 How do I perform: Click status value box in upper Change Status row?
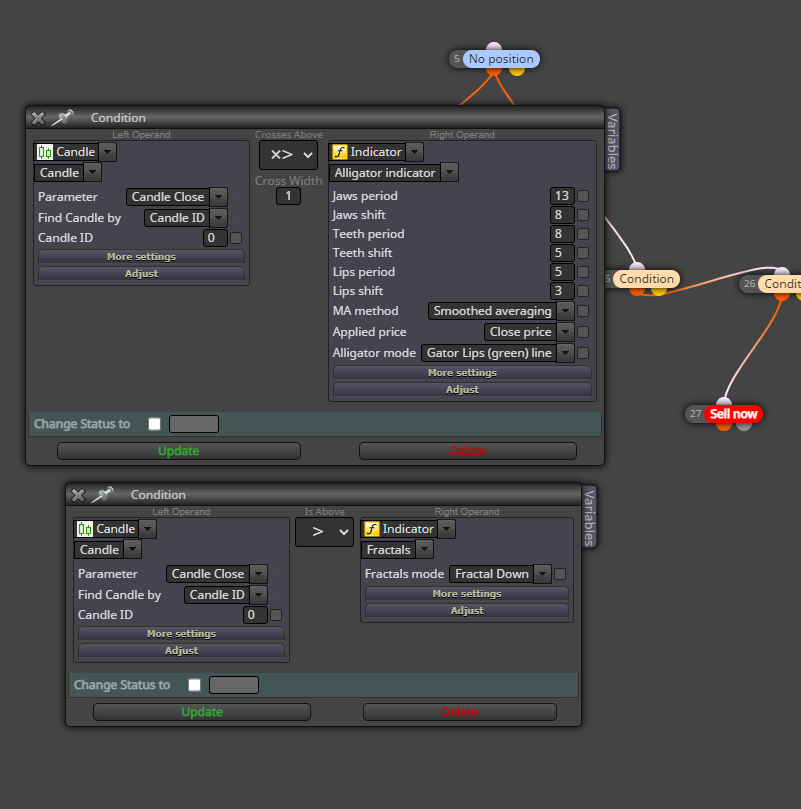(x=194, y=424)
